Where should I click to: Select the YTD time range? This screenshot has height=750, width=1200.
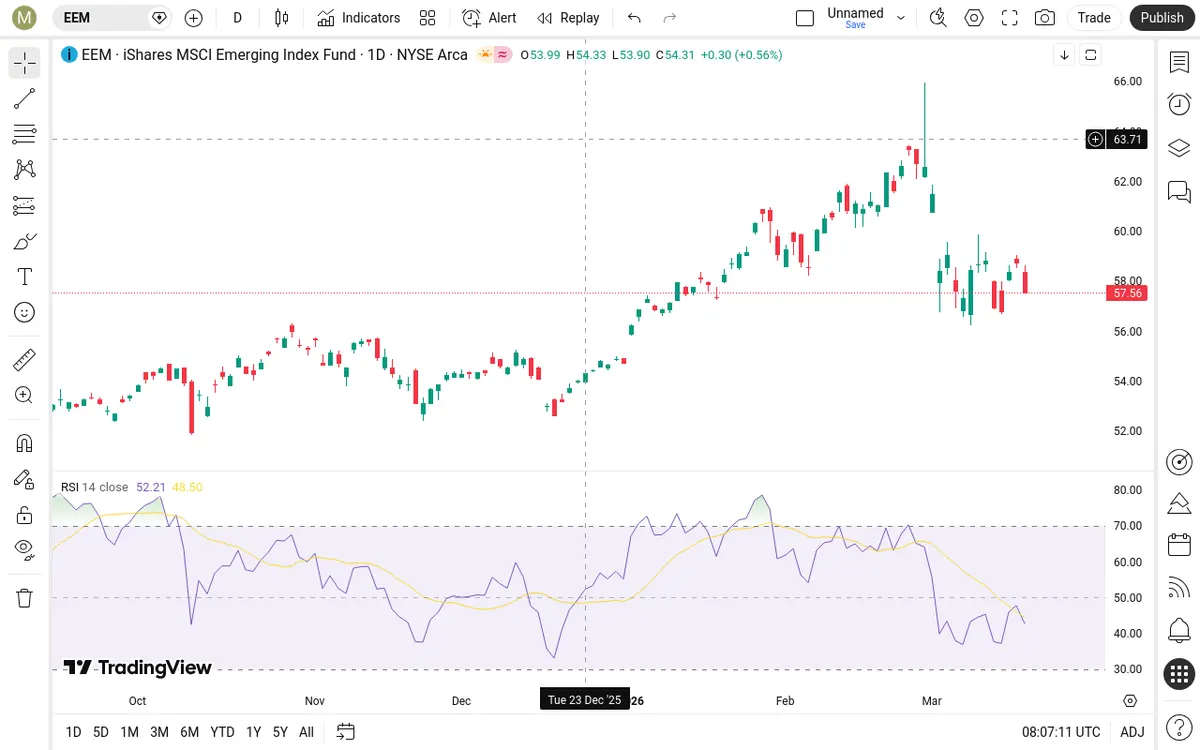coord(222,732)
